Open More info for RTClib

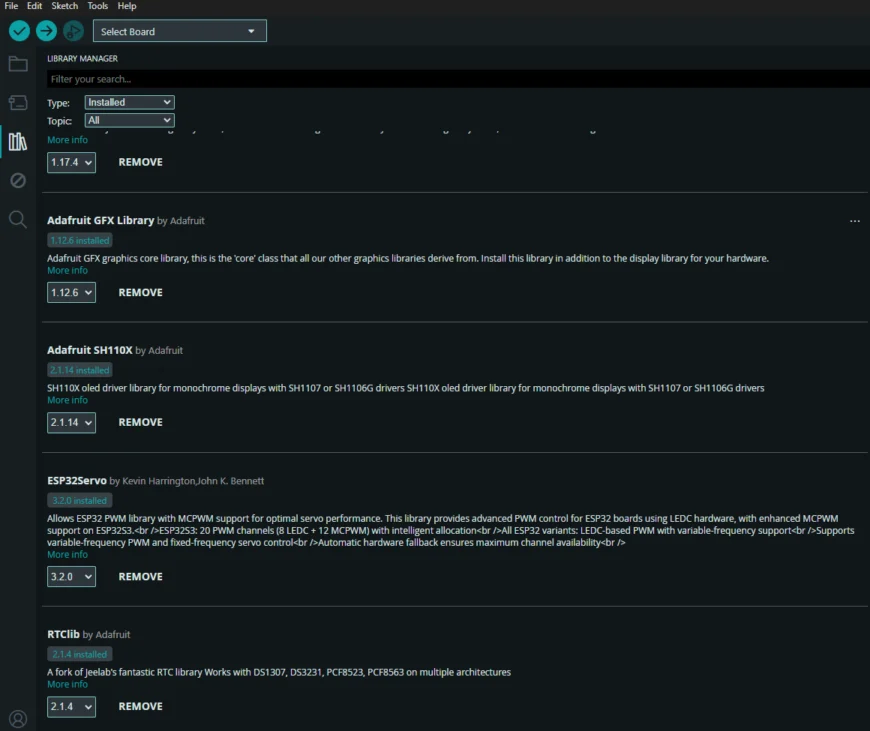(67, 684)
